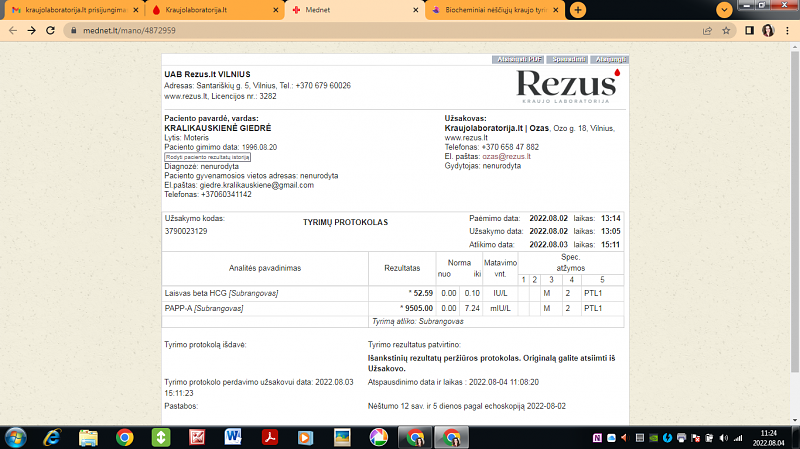800x449 pixels.
Task: Open the Chrome three-dot menu
Action: click(x=788, y=31)
